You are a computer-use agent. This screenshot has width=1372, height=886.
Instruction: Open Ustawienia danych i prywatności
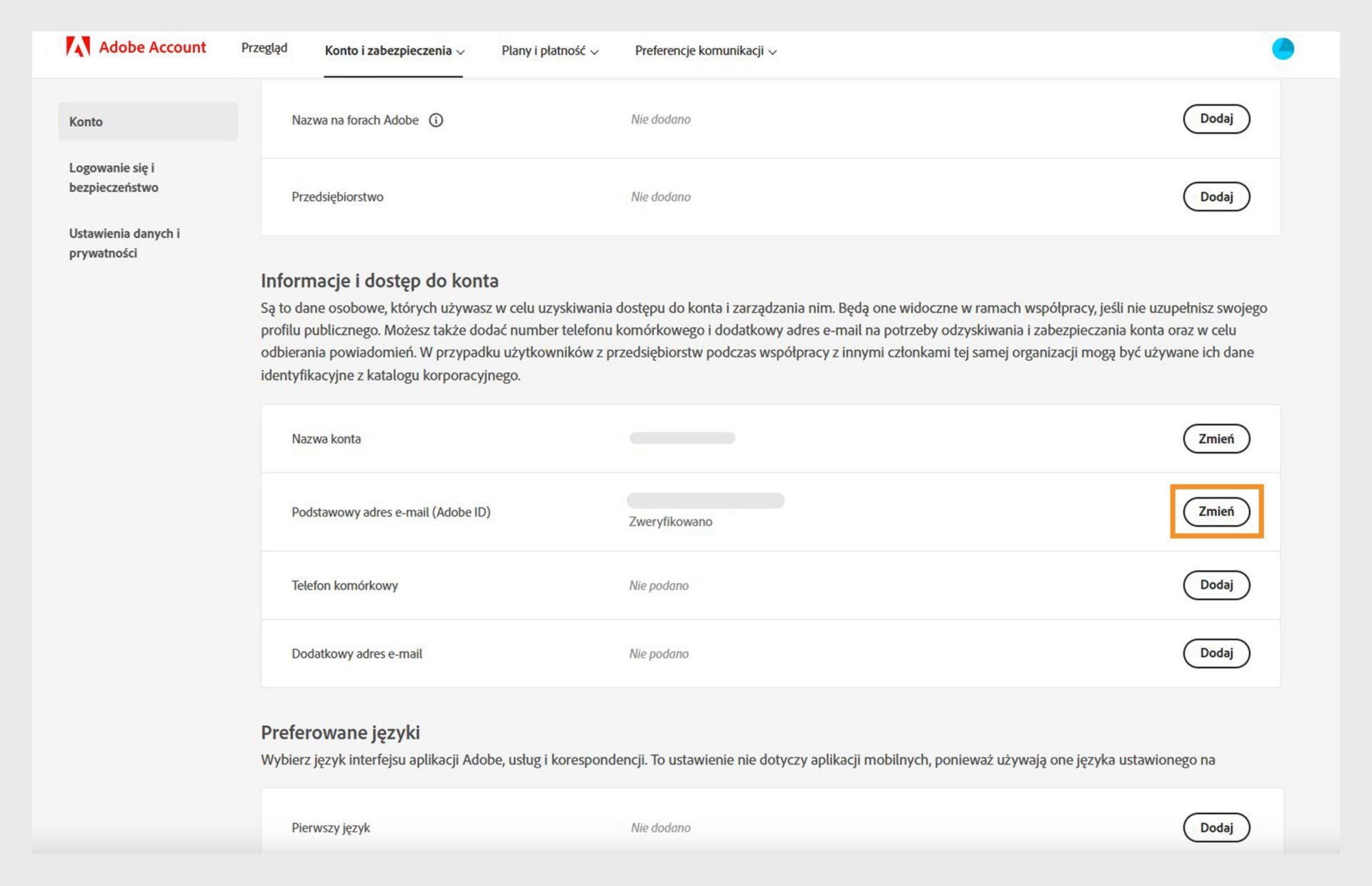click(124, 243)
